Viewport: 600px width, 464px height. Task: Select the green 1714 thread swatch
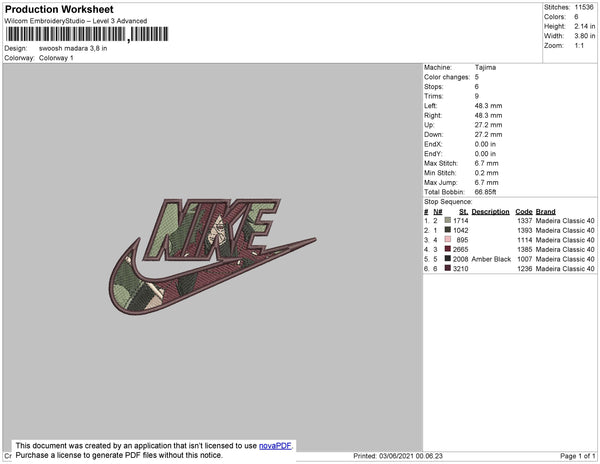click(448, 220)
